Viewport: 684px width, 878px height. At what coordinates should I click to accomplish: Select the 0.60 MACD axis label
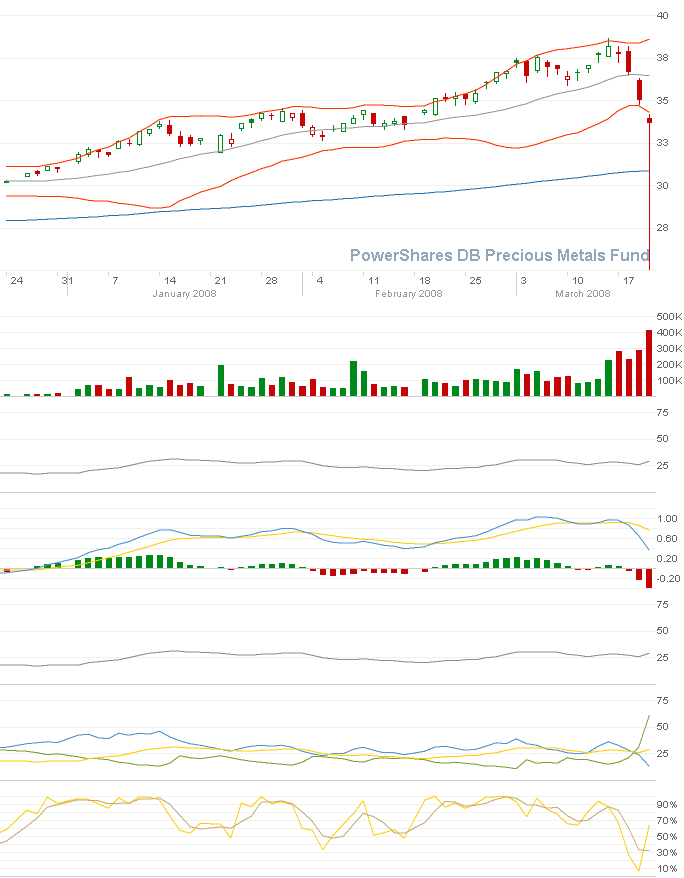[x=667, y=539]
